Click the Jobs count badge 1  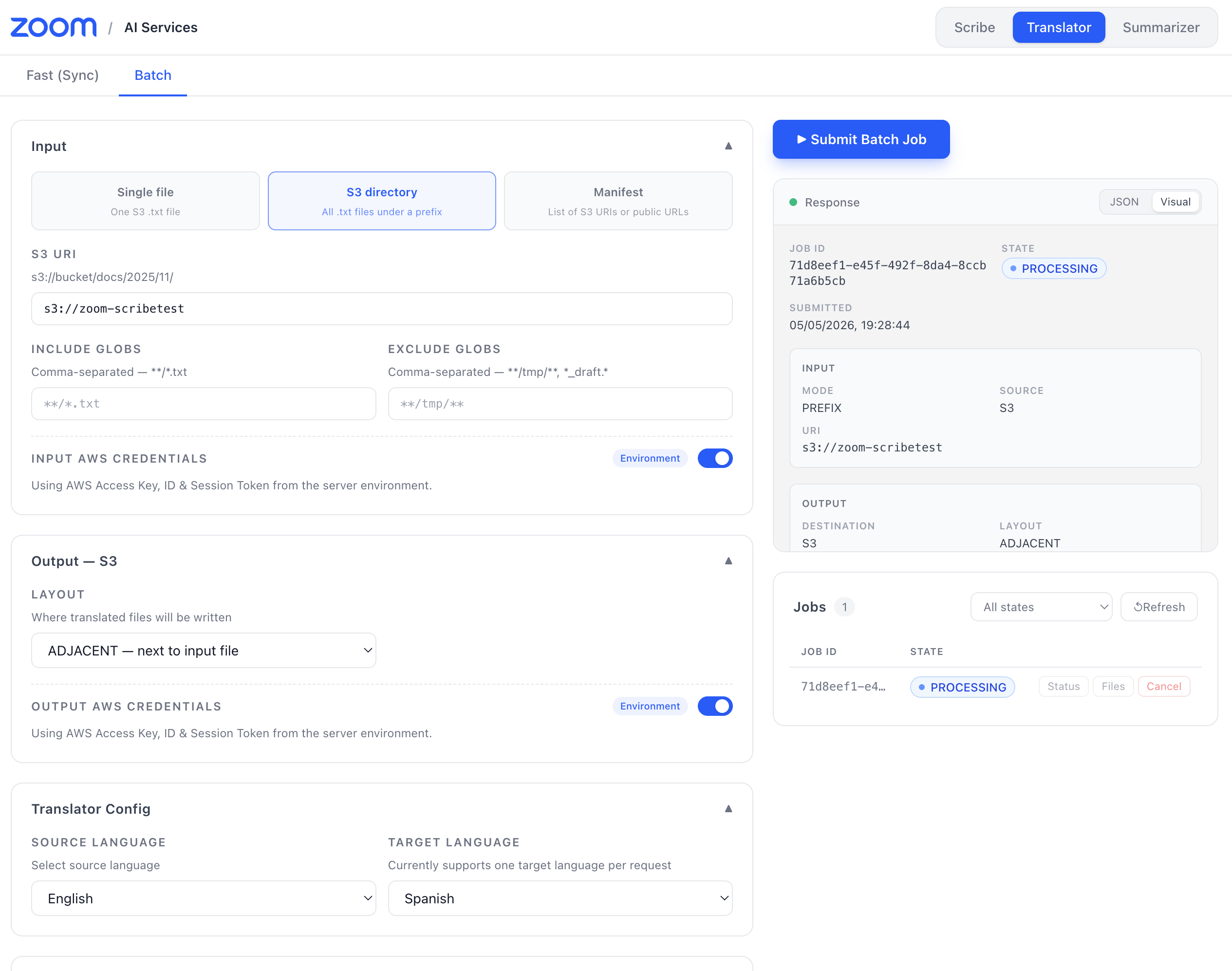[x=844, y=607]
